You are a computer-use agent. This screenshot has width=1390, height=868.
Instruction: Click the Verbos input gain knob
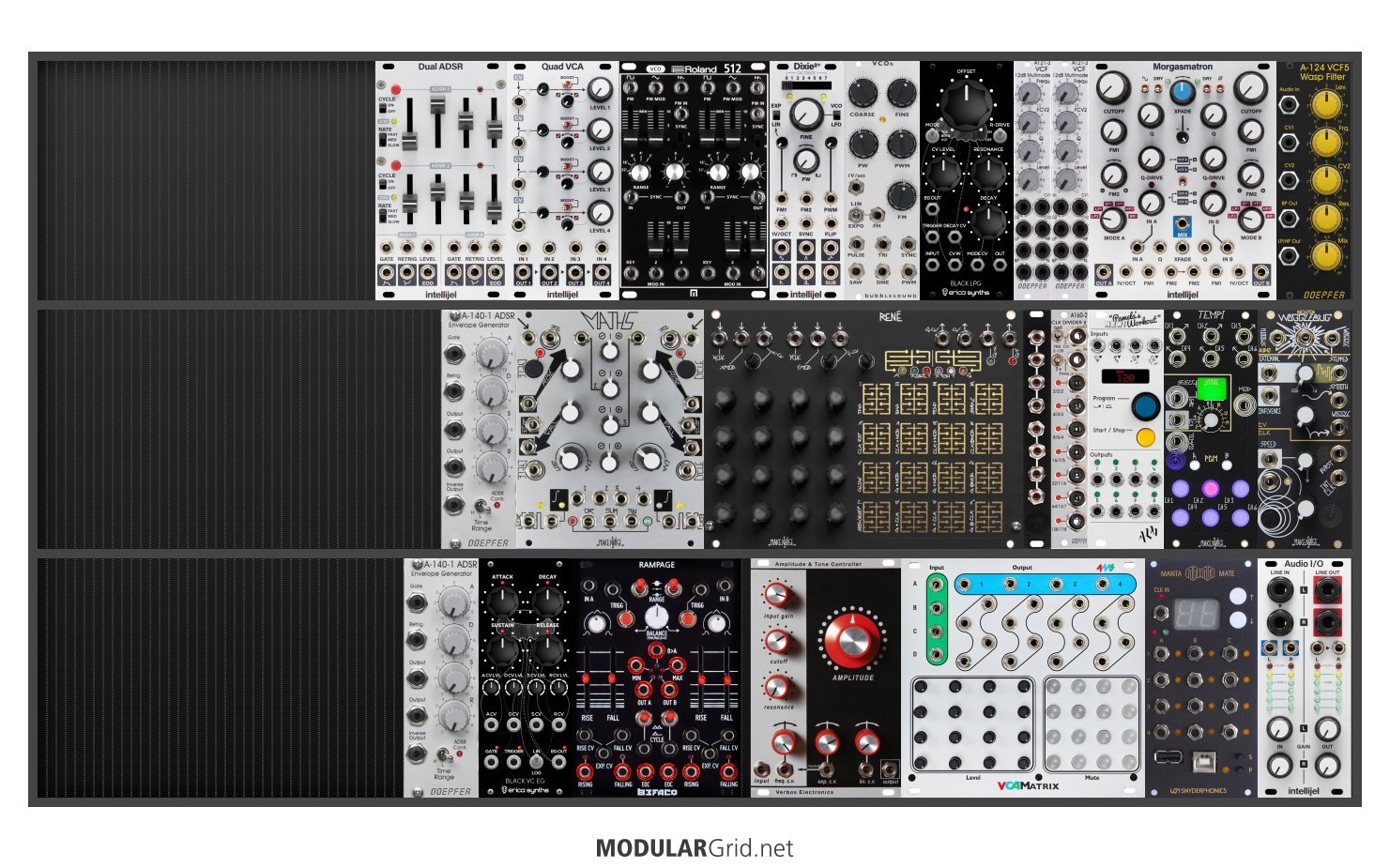click(777, 596)
